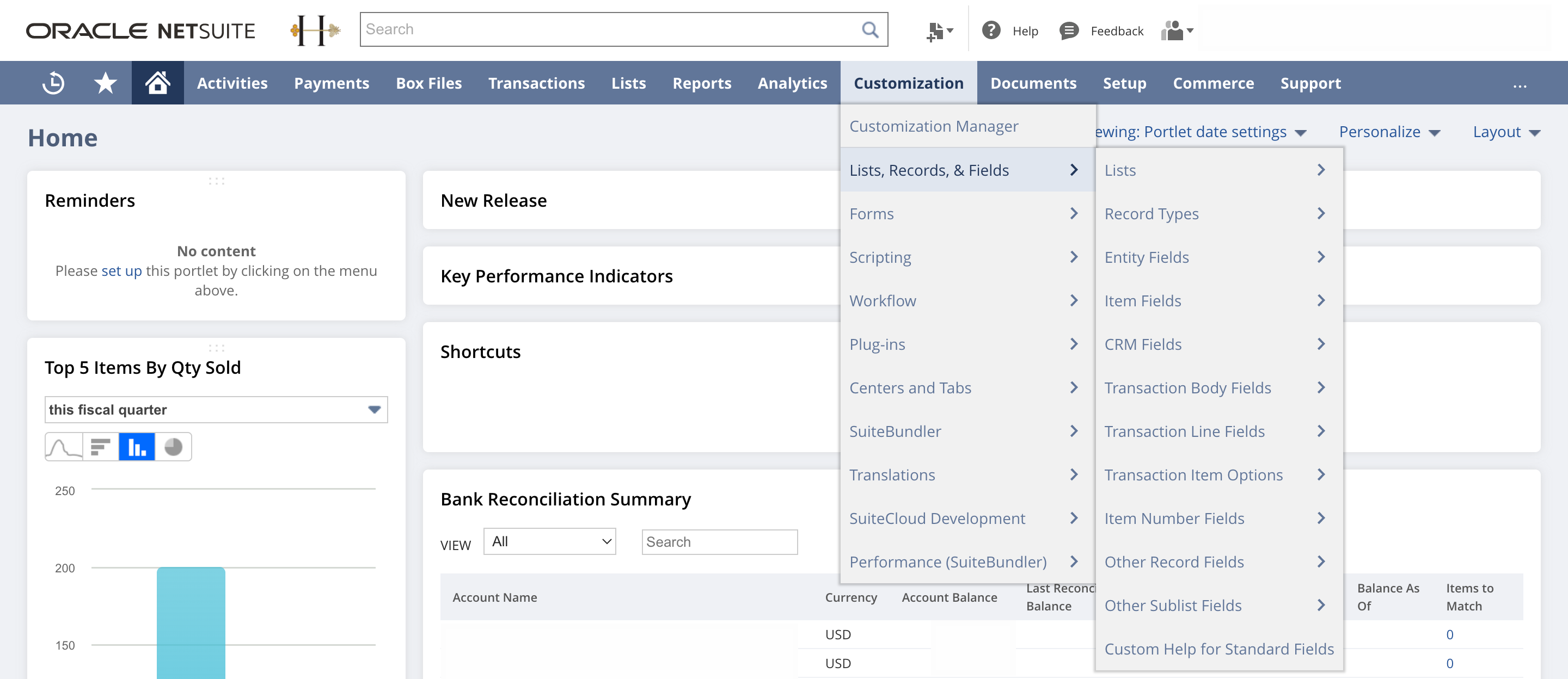The height and width of the screenshot is (679, 1568).
Task: Select Custom Help for Standard Fields
Action: [1219, 649]
